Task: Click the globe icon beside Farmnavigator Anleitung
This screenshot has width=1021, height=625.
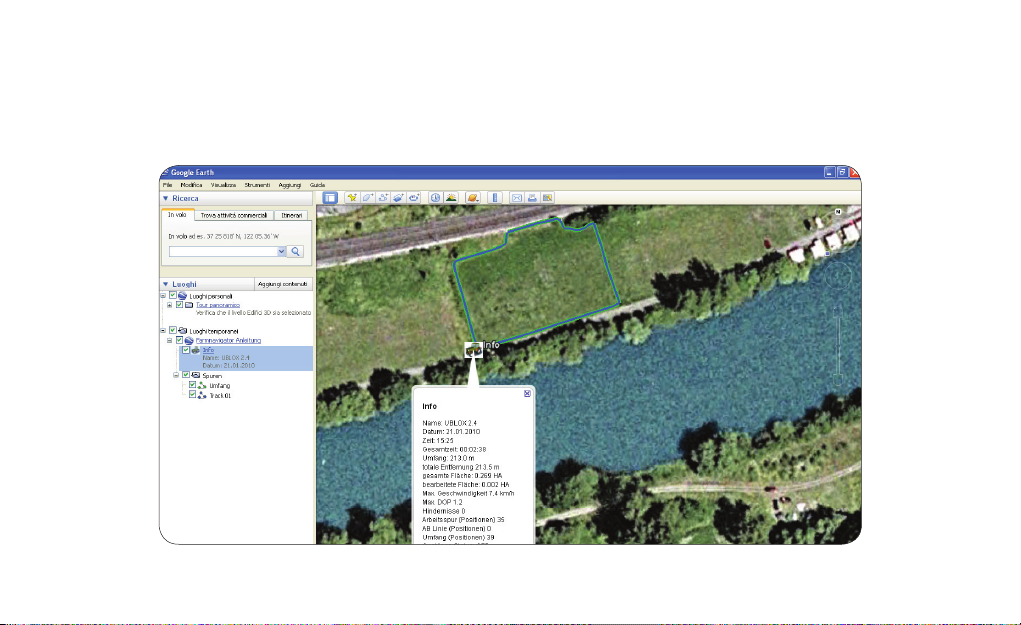Action: (189, 340)
